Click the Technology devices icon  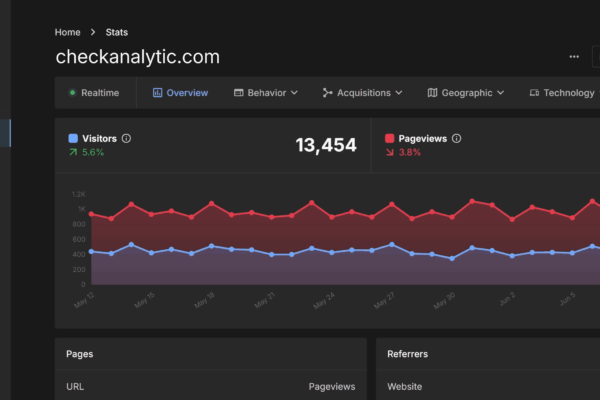click(534, 93)
